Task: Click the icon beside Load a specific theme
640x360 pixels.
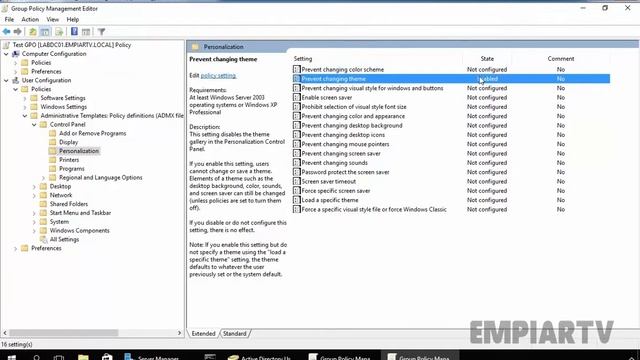Action: (x=297, y=200)
